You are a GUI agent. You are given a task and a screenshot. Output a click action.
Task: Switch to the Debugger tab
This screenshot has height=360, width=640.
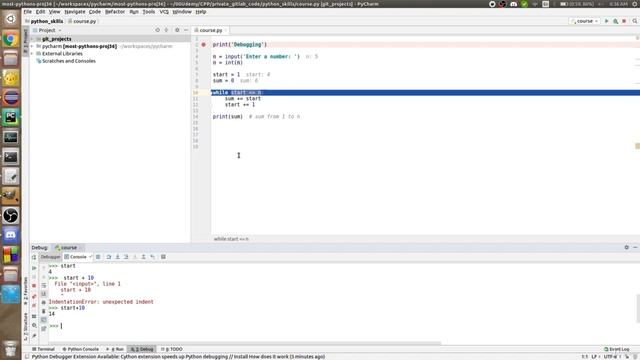50,257
